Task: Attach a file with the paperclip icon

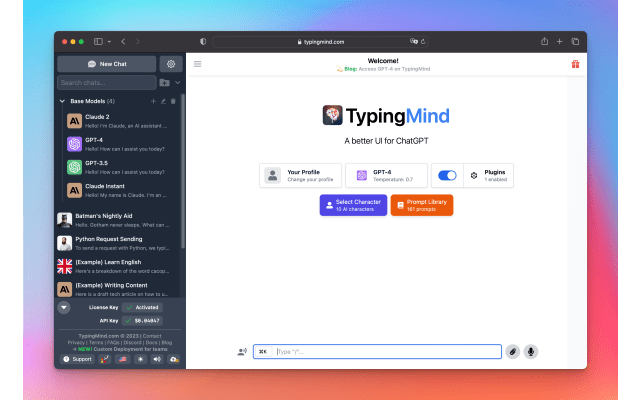Action: 513,351
